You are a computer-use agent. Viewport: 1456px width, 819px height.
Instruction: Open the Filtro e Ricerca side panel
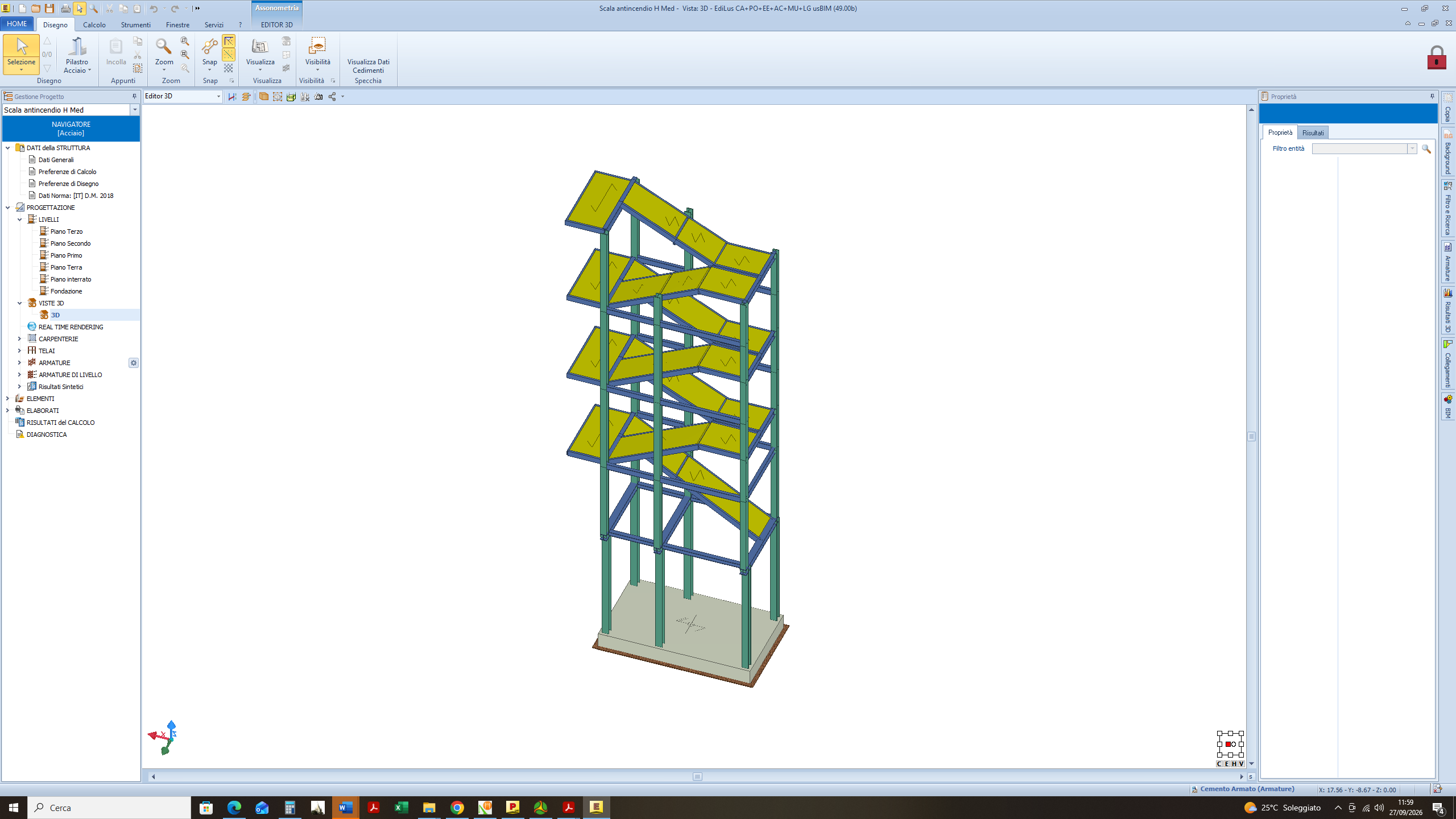pyautogui.click(x=1448, y=208)
